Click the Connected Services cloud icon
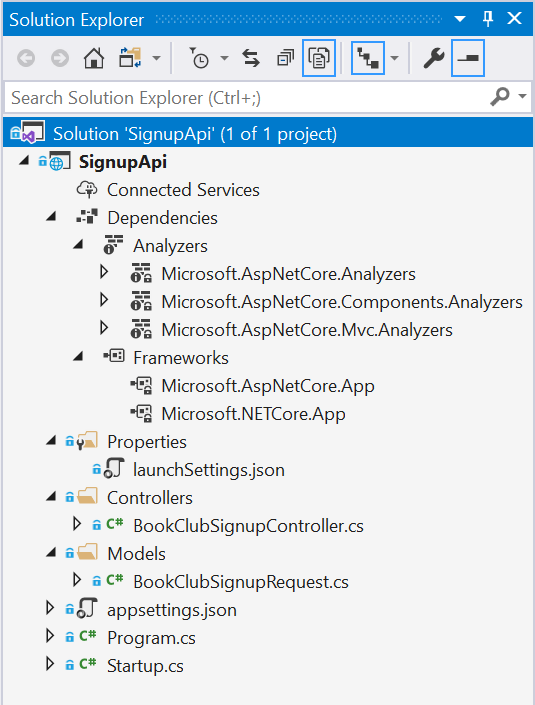Screen dimensions: 535x705 pos(87,189)
